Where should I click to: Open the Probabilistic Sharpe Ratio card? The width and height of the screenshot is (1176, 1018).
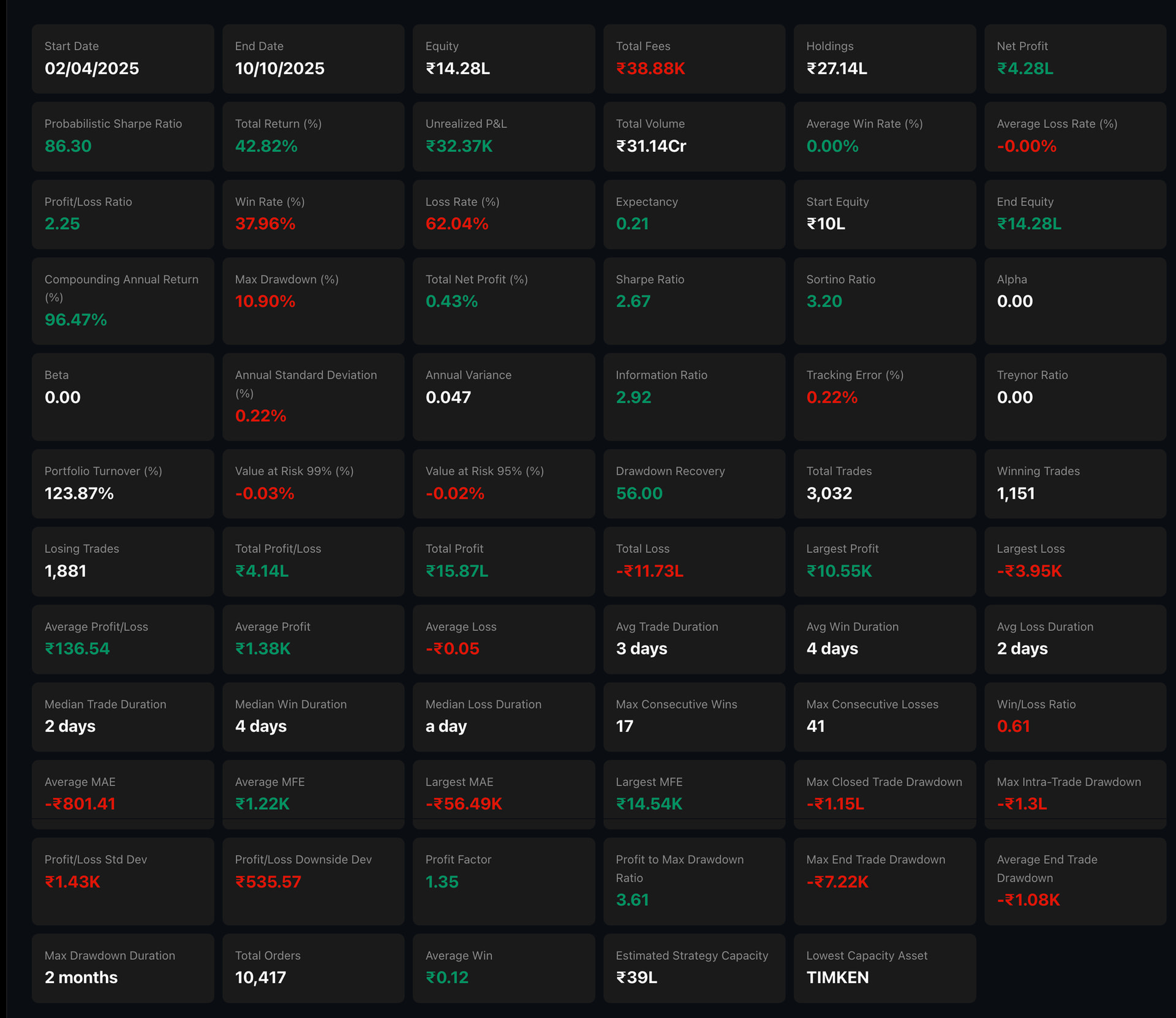click(123, 136)
